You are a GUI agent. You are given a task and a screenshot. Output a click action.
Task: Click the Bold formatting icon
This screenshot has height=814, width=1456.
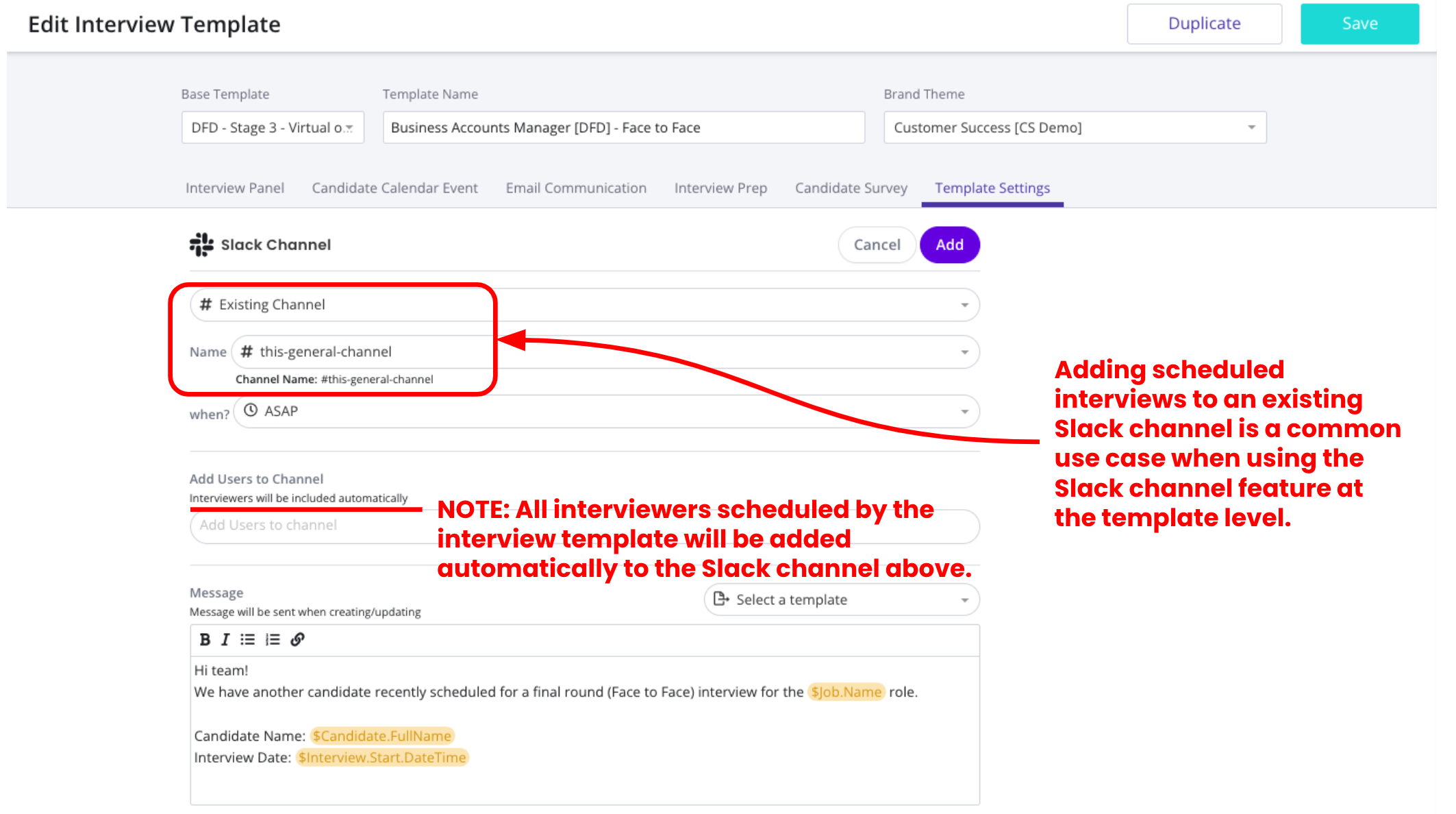pyautogui.click(x=205, y=639)
